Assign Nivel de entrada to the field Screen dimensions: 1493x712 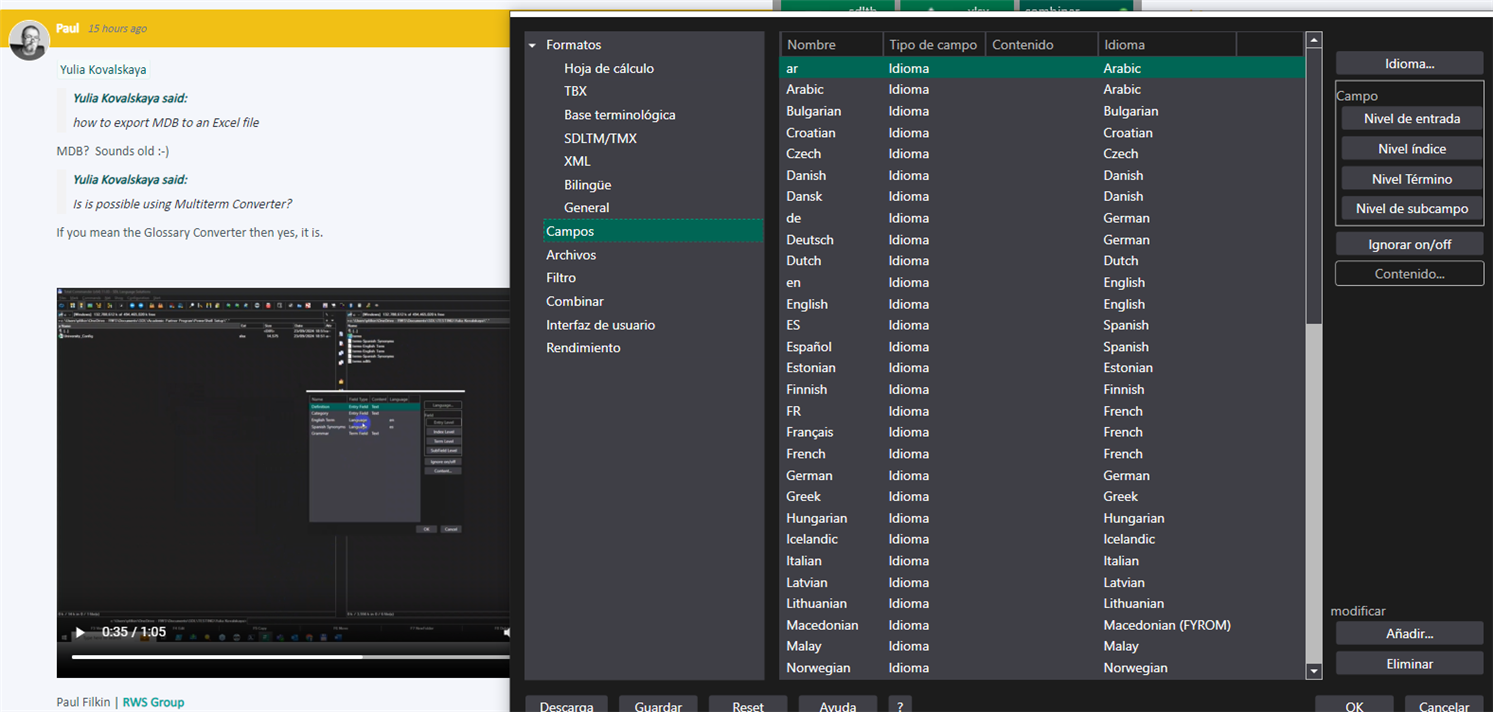point(1410,118)
